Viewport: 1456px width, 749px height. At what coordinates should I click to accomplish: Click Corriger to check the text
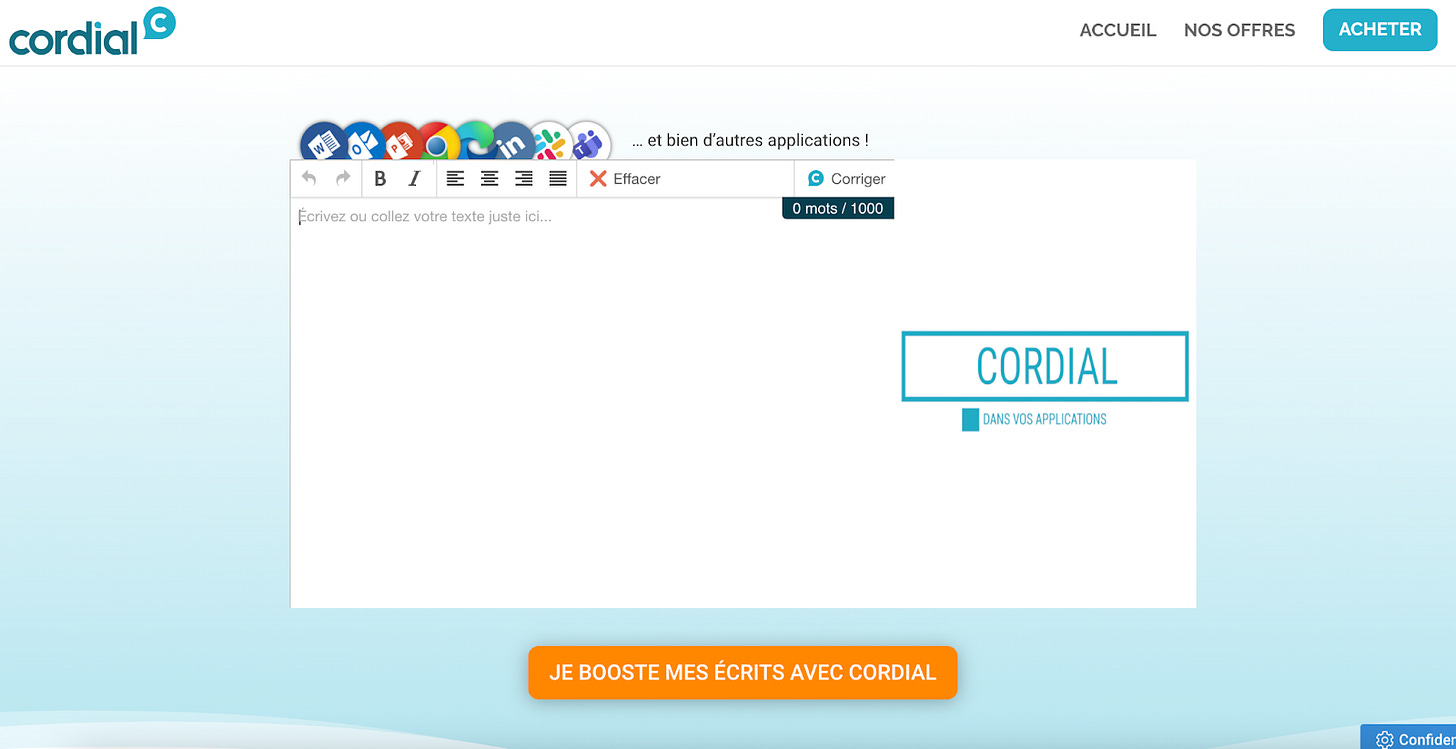(846, 179)
